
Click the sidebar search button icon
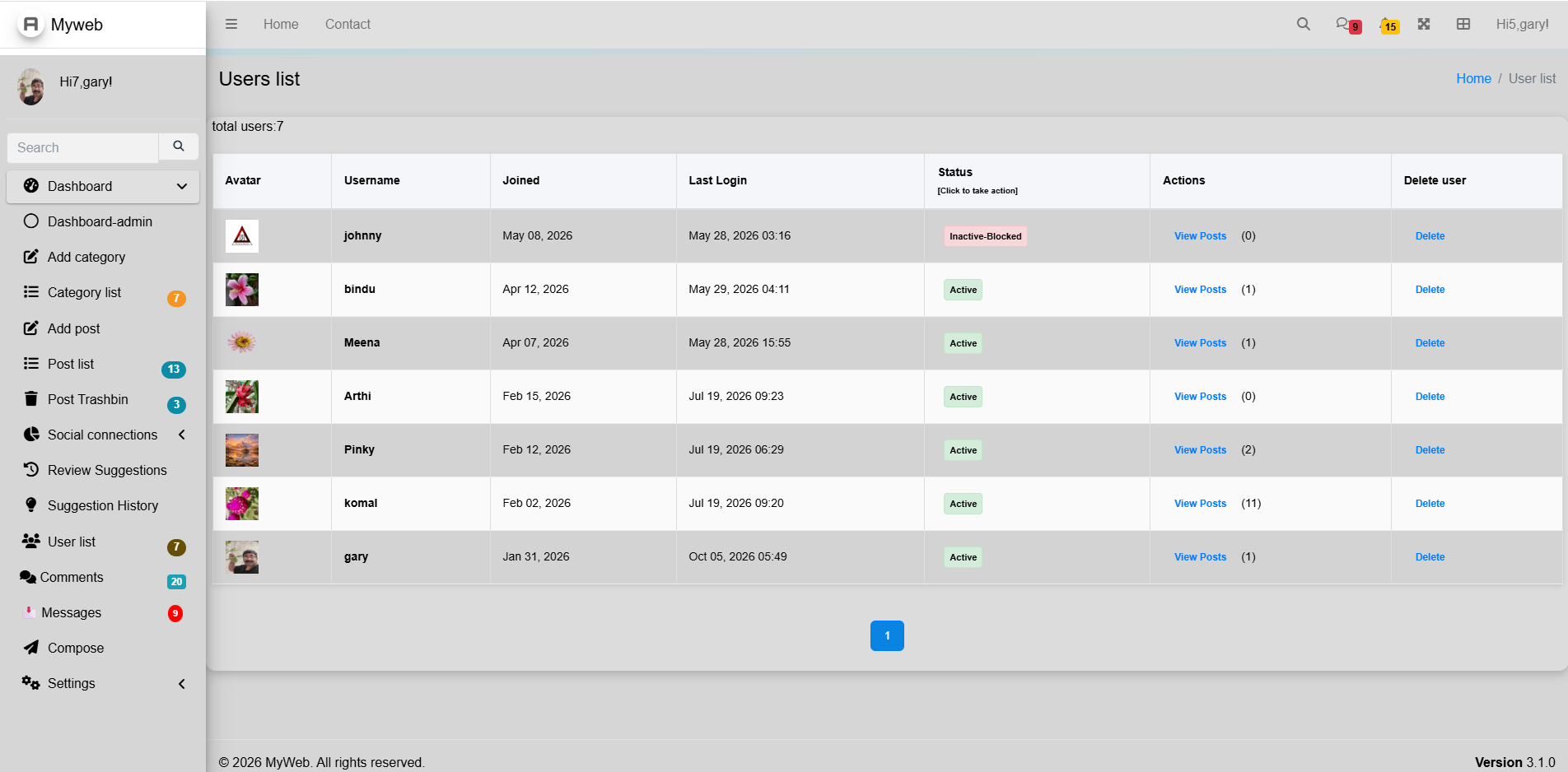tap(179, 146)
